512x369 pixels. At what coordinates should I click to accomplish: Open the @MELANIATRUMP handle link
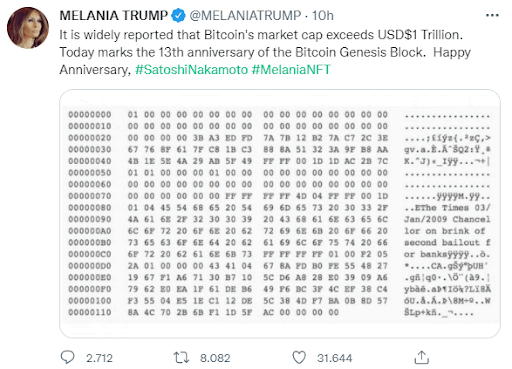(x=245, y=16)
